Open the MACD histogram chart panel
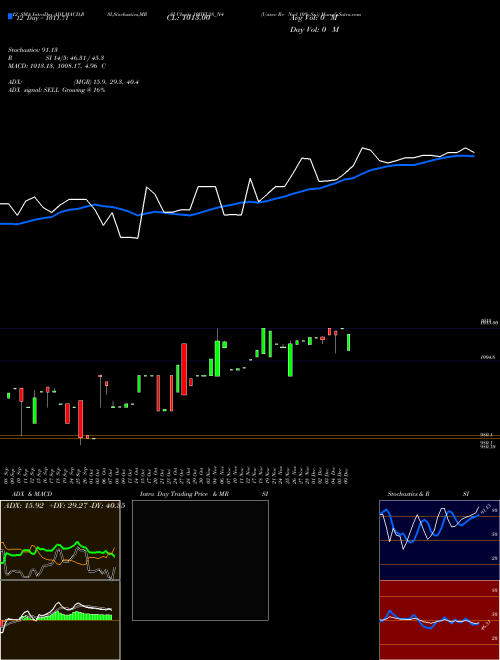Viewport: 500px width, 660px height. click(60, 620)
